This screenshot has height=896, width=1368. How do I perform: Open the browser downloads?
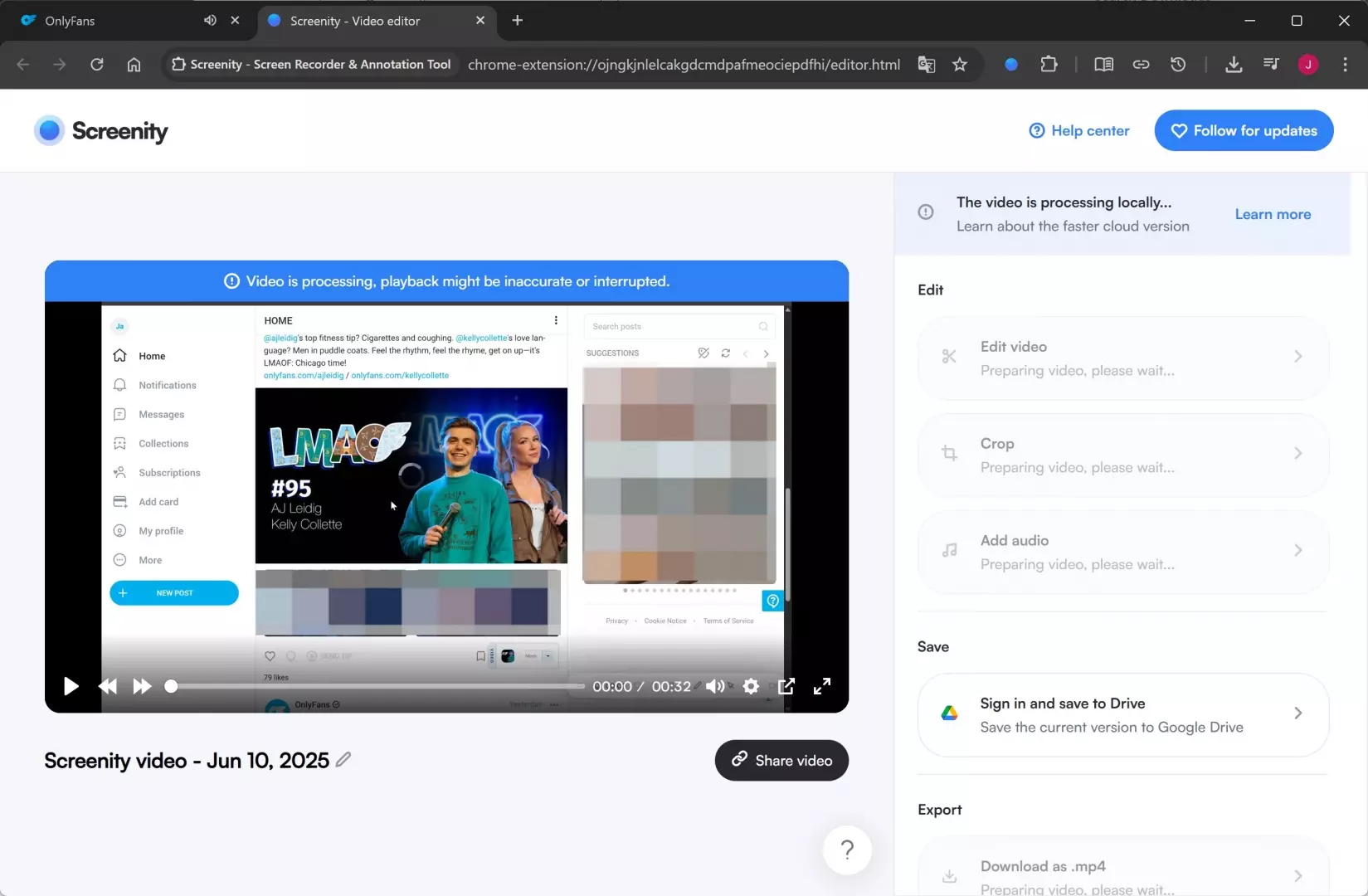[1234, 64]
